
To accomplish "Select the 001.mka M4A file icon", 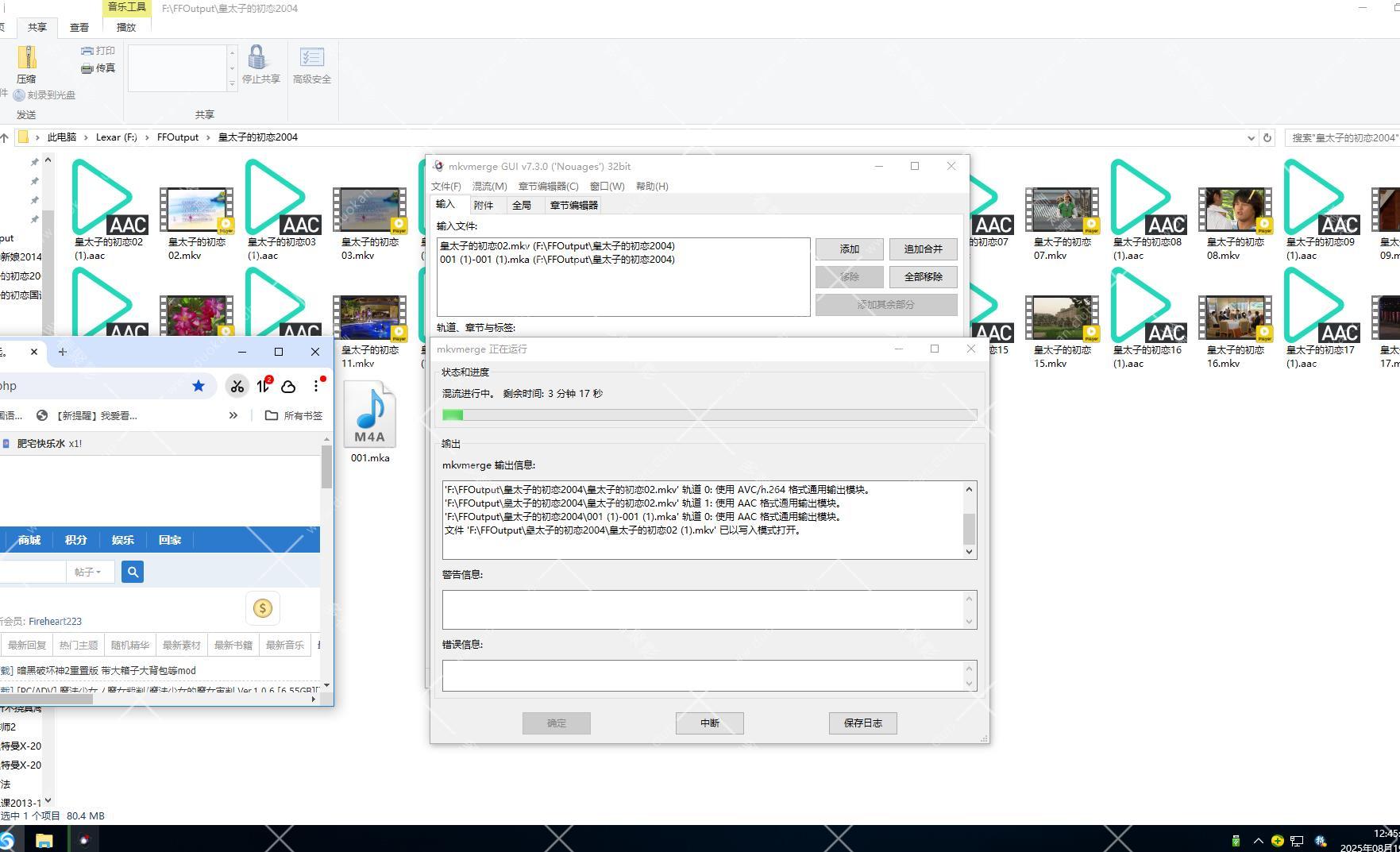I will (370, 415).
